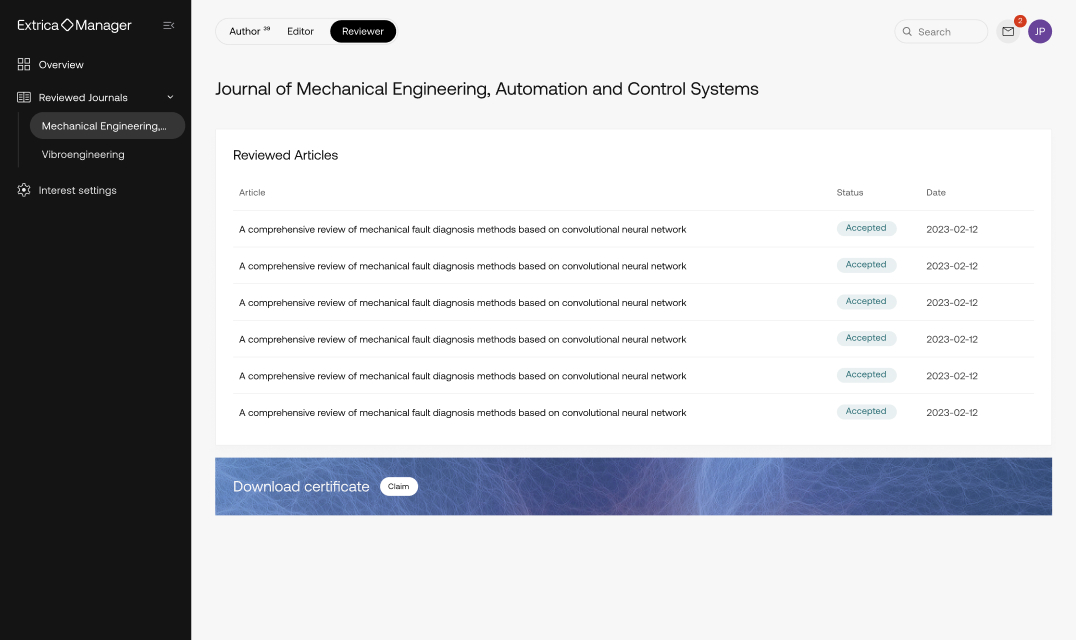Click the Date column header
This screenshot has height=640, width=1076.
pyautogui.click(x=936, y=193)
